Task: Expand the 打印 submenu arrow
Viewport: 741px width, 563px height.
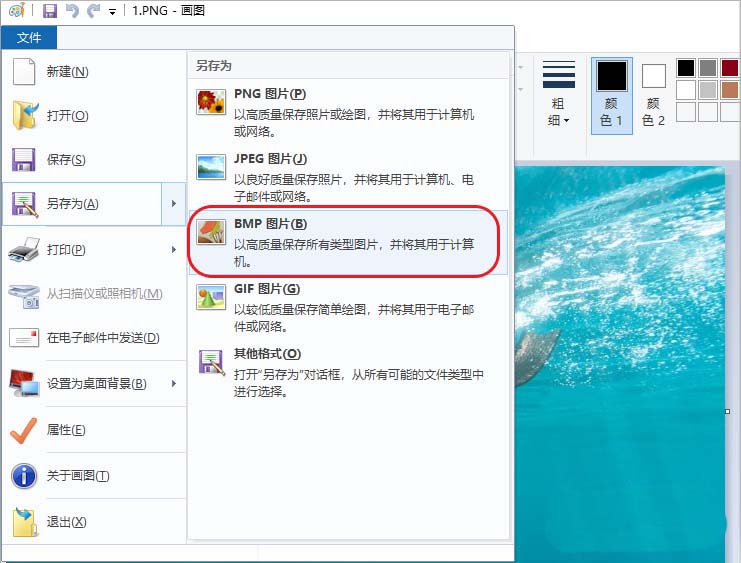Action: 174,249
